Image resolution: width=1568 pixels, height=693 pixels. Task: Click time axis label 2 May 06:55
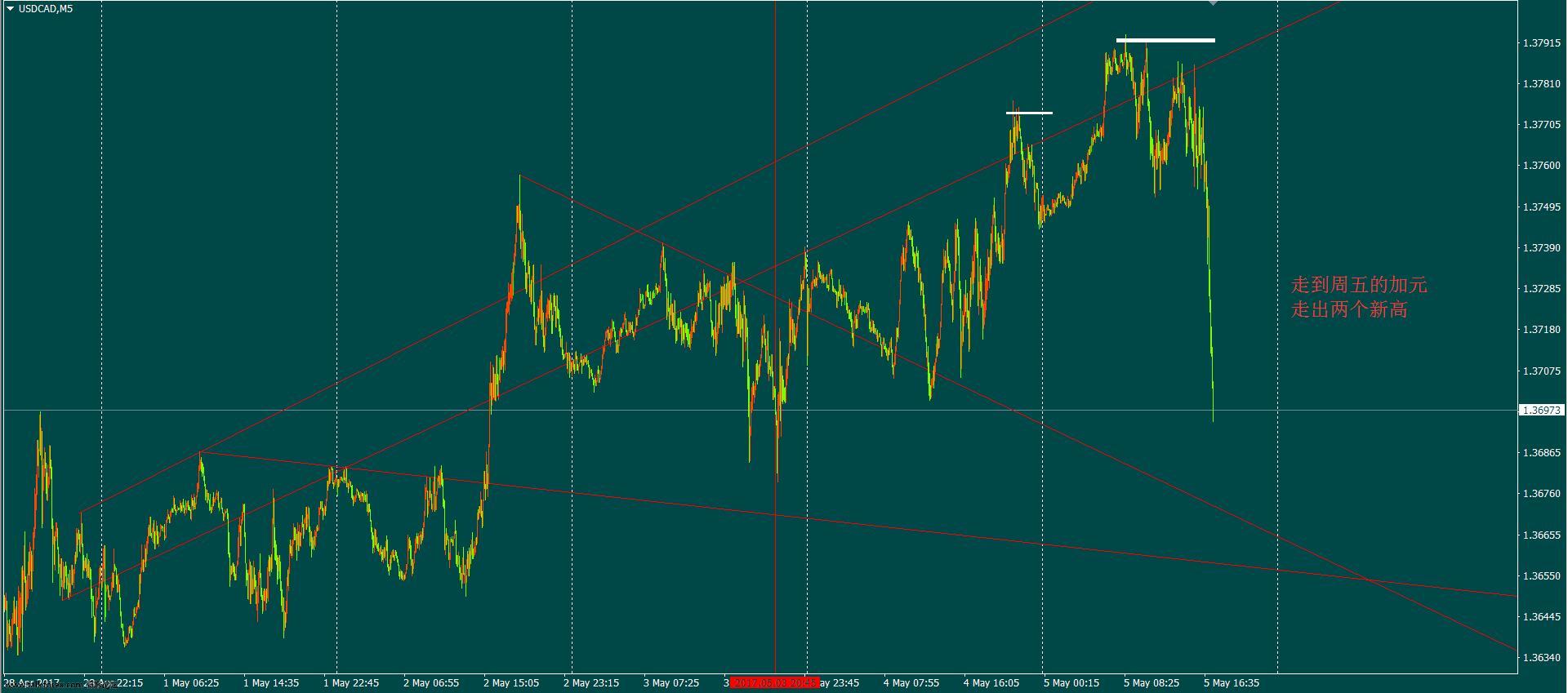click(431, 682)
